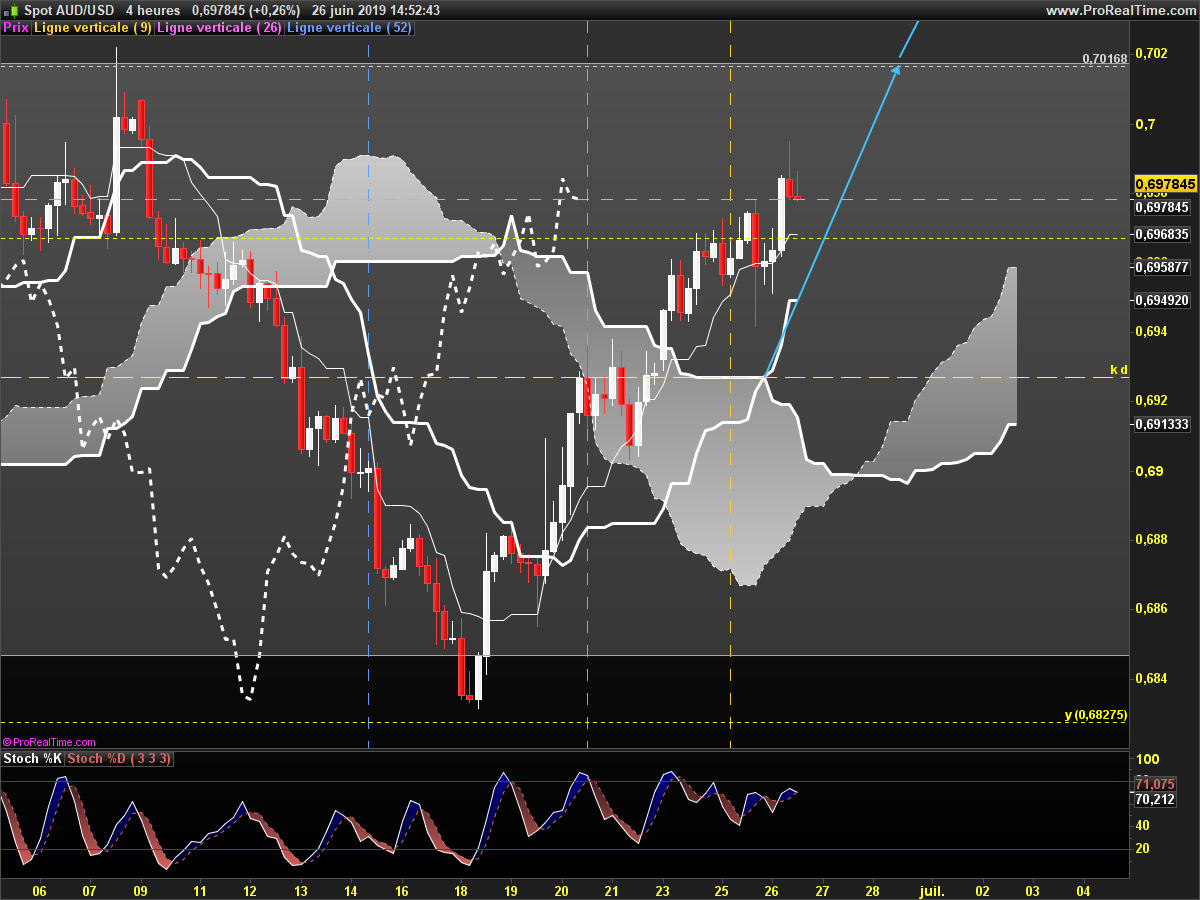This screenshot has width=1200, height=900.
Task: Open Stoch %D (3 3 3) settings label
Action: [x=119, y=759]
